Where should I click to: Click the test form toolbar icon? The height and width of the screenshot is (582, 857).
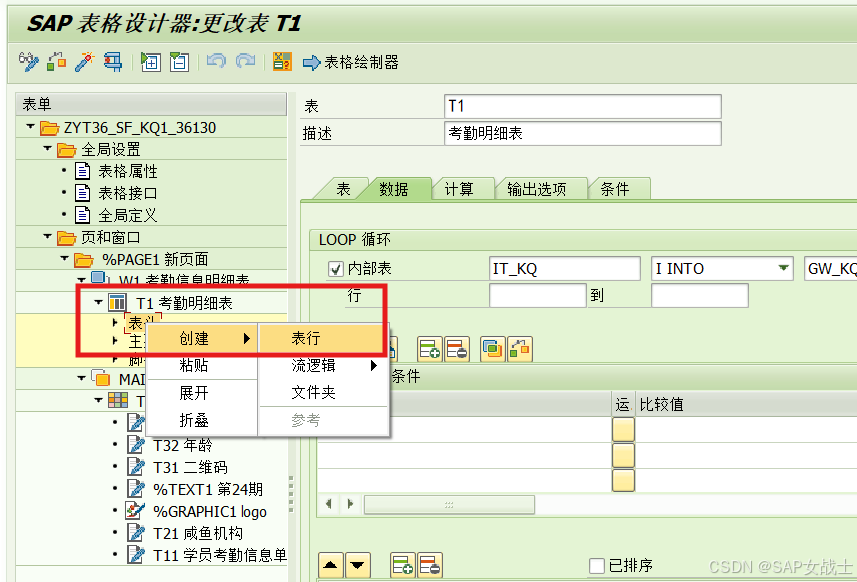(x=113, y=62)
